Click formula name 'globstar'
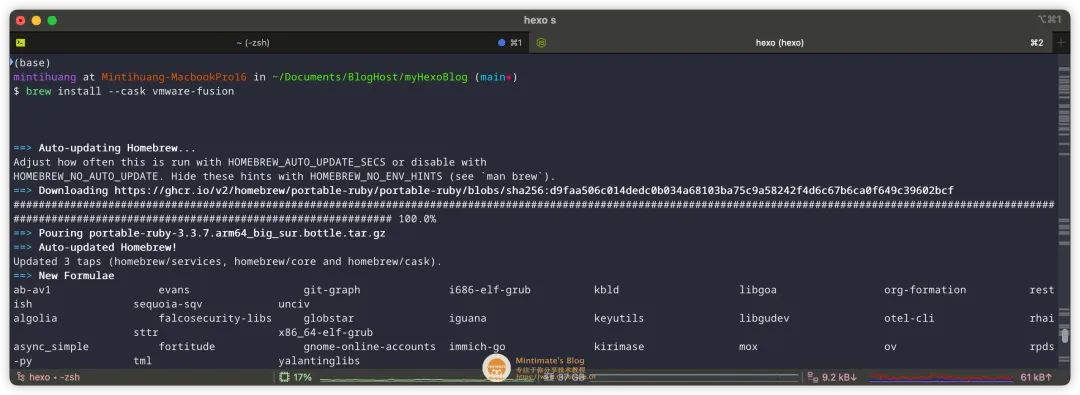The height and width of the screenshot is (395, 1080). point(329,318)
